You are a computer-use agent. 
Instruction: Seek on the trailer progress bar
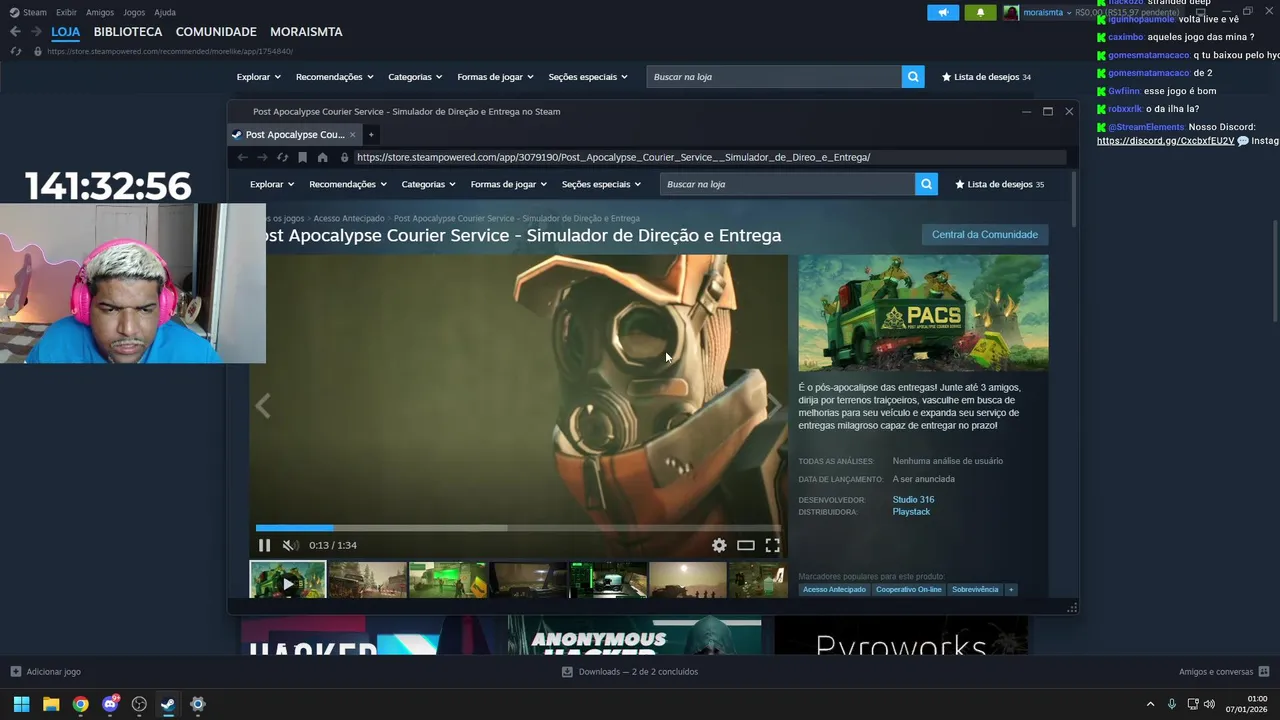518,528
